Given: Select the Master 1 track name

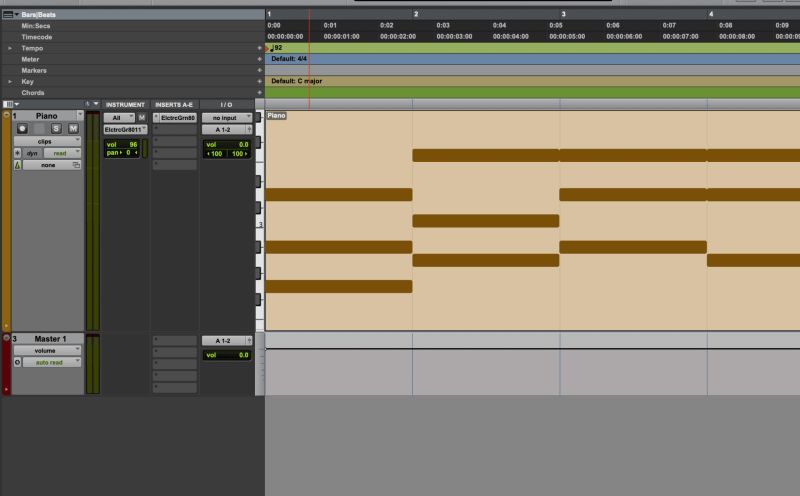Looking at the screenshot, I should pyautogui.click(x=50, y=339).
